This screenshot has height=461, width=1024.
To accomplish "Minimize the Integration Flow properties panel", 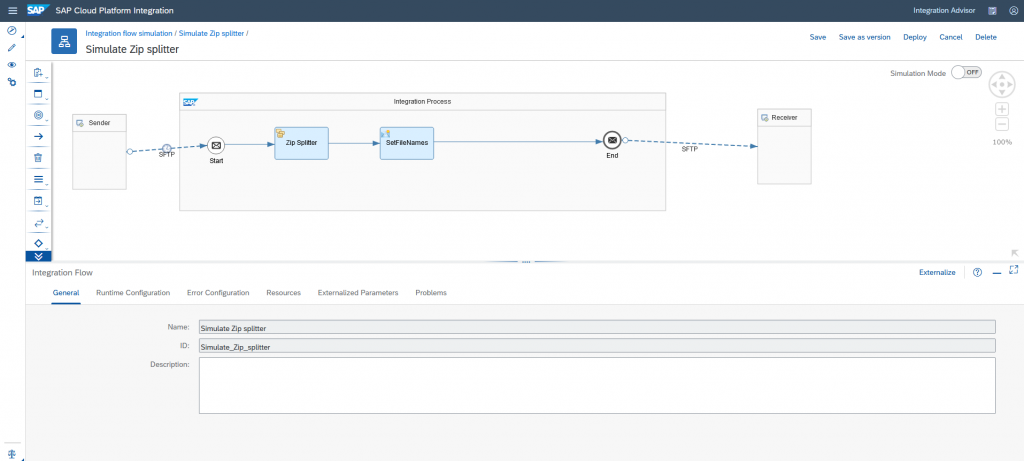I will (997, 273).
